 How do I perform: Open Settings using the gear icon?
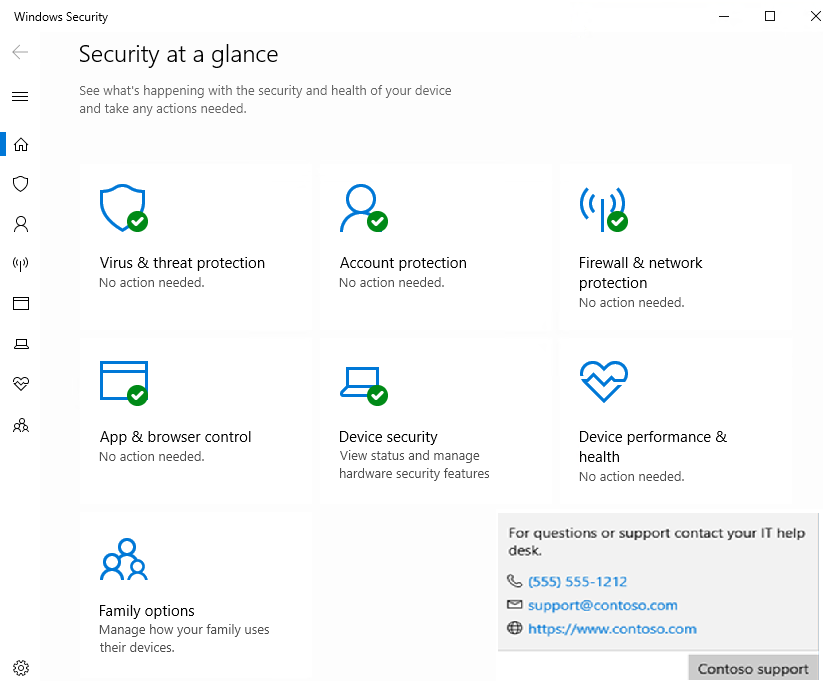(x=20, y=667)
